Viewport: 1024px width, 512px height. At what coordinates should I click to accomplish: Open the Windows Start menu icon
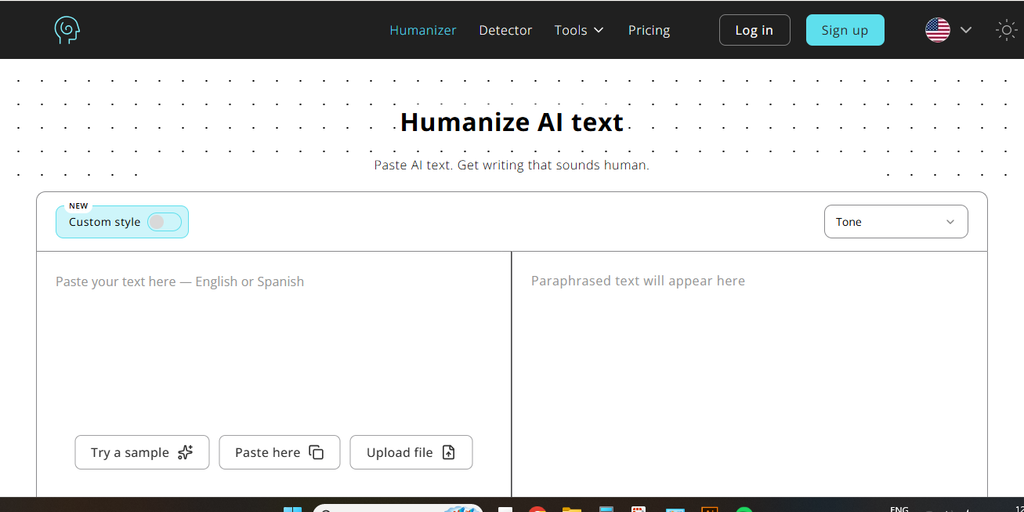tap(293, 510)
